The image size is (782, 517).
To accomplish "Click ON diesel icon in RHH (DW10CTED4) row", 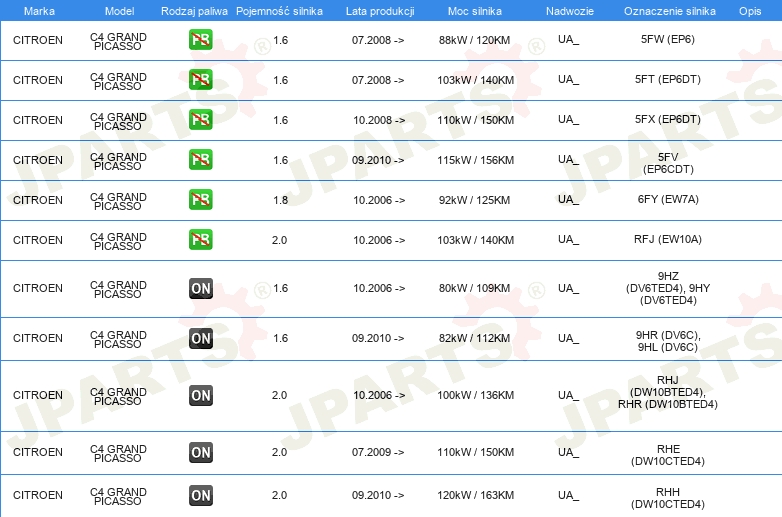I will (x=201, y=495).
